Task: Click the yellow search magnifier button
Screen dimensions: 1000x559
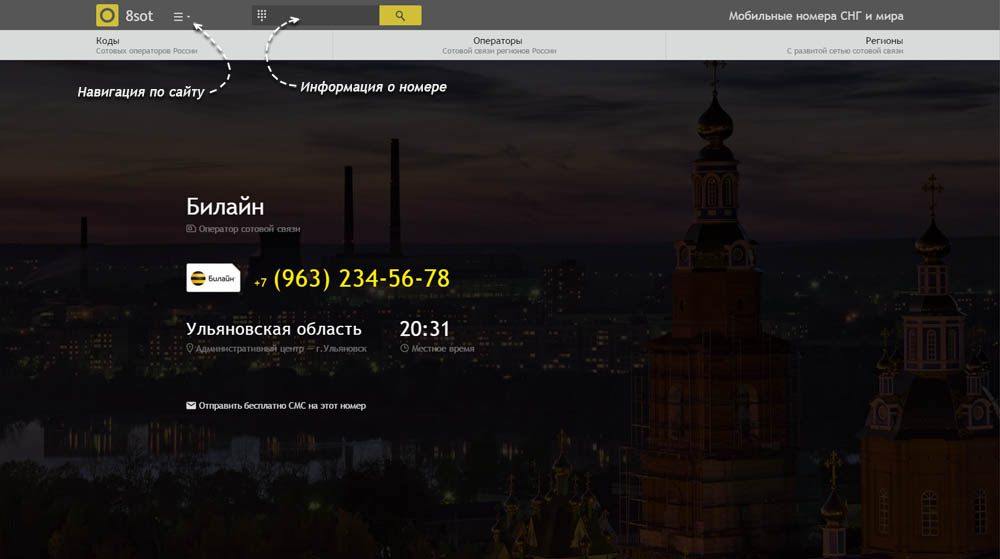Action: coord(400,15)
